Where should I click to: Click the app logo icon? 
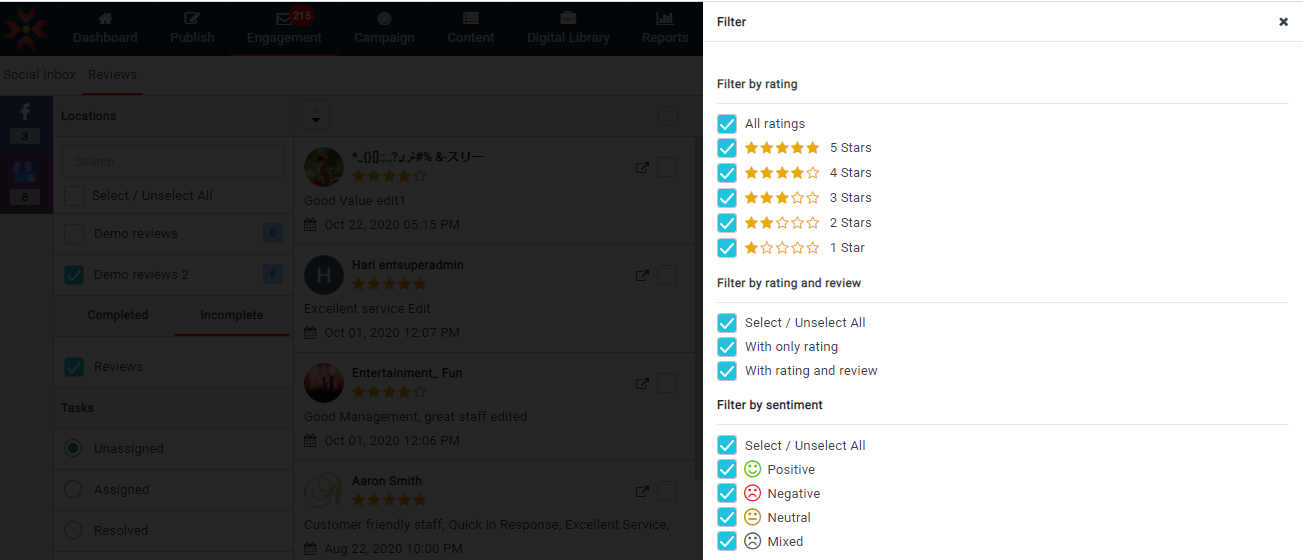pos(24,29)
